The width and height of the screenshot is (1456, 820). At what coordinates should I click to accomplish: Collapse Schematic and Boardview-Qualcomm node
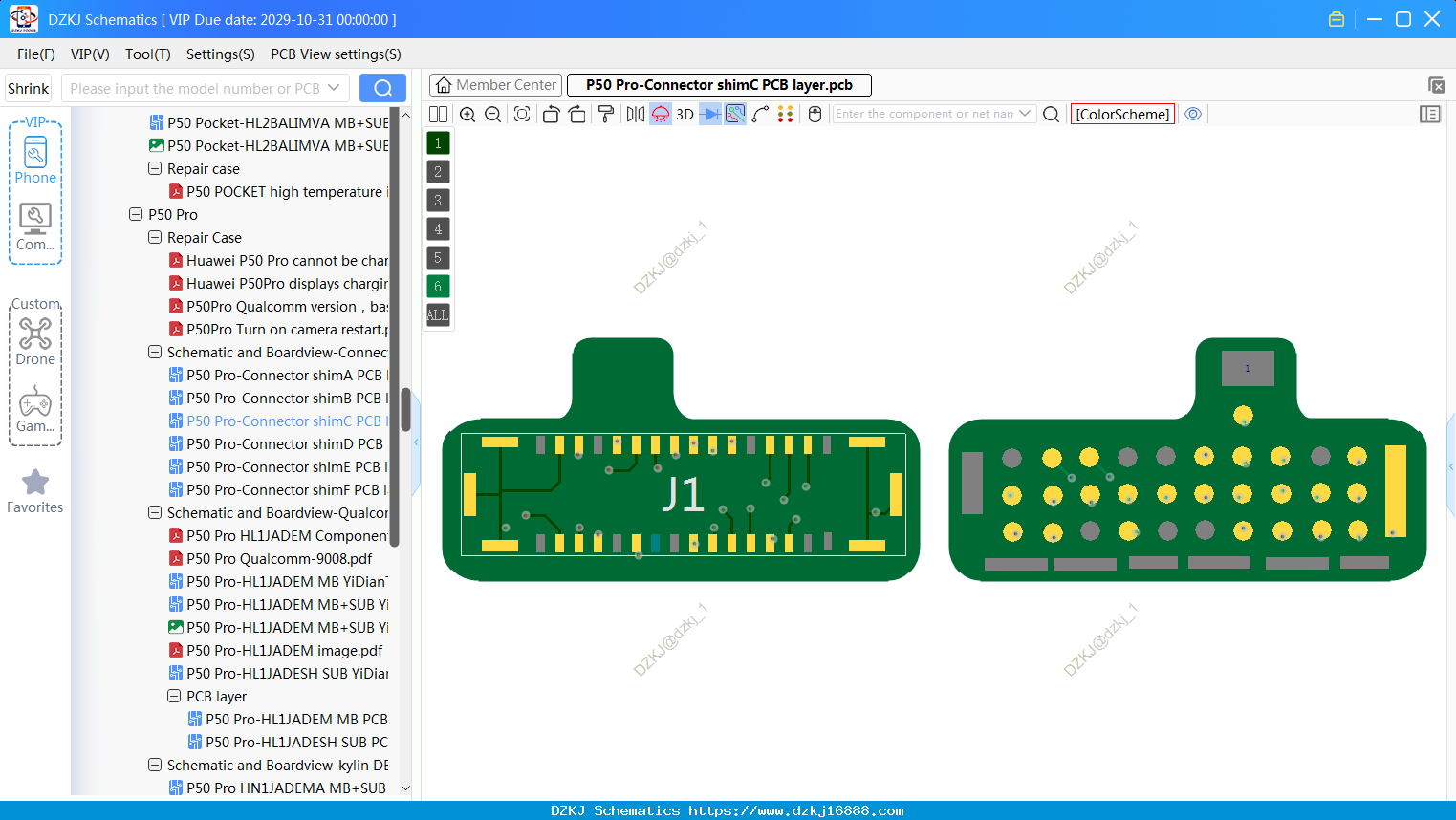tap(155, 512)
